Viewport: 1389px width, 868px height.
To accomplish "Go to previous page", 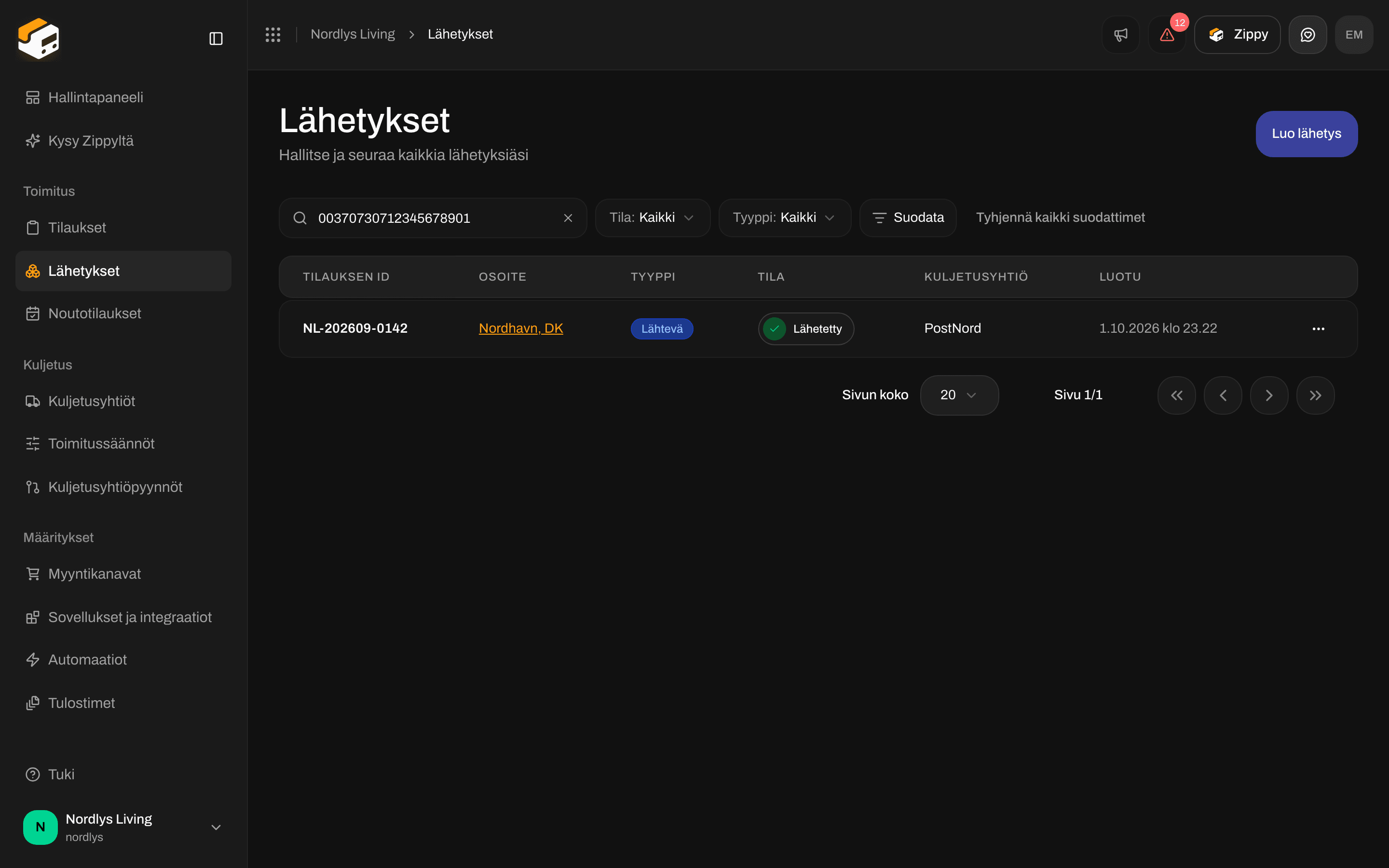I will 1223,395.
